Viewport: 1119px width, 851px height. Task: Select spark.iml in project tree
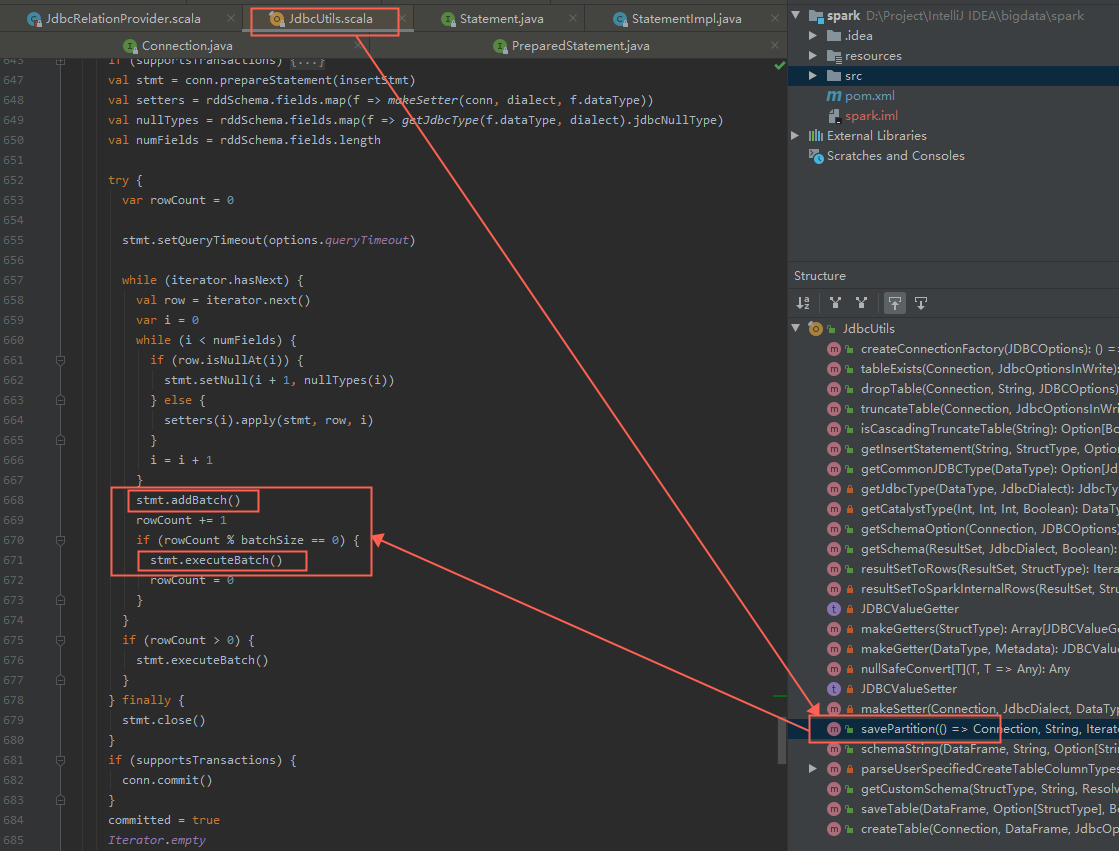[871, 116]
